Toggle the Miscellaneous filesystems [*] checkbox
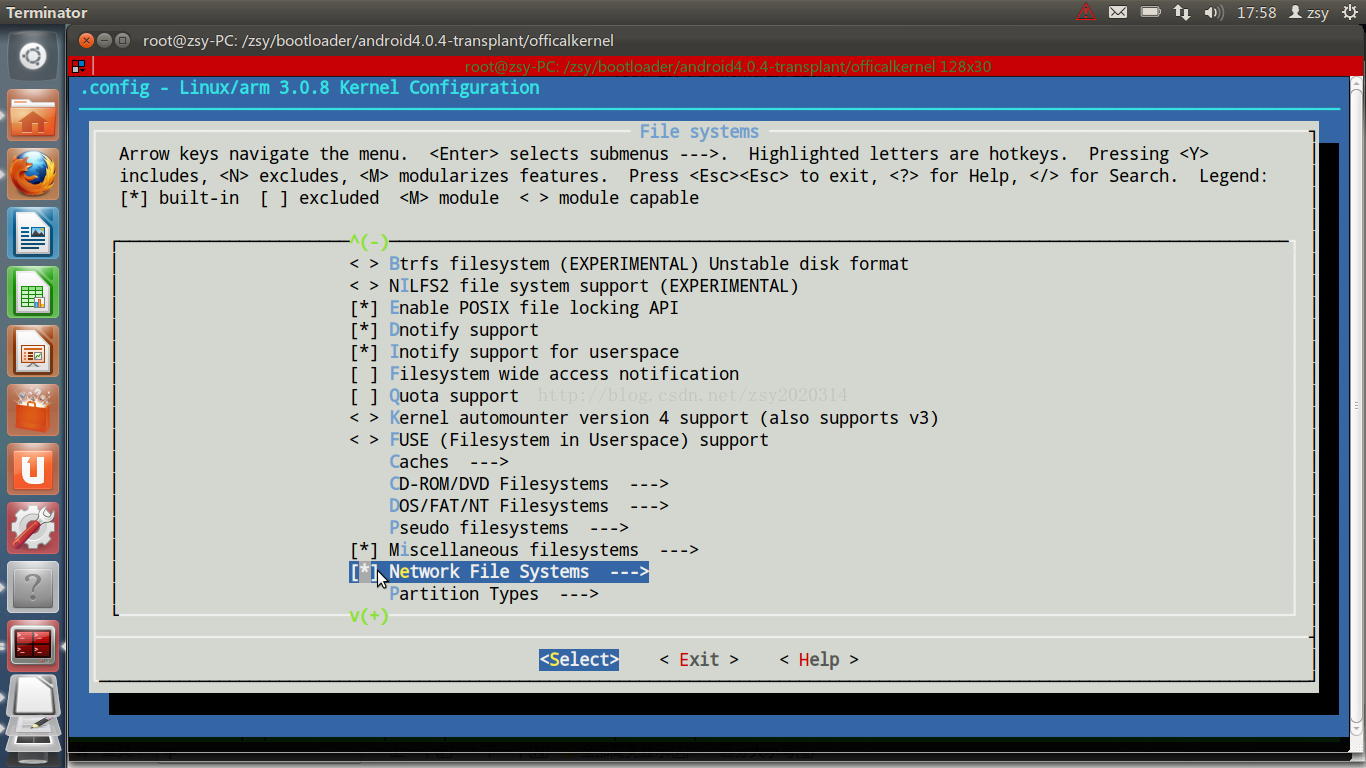The width and height of the screenshot is (1366, 768). (x=364, y=550)
